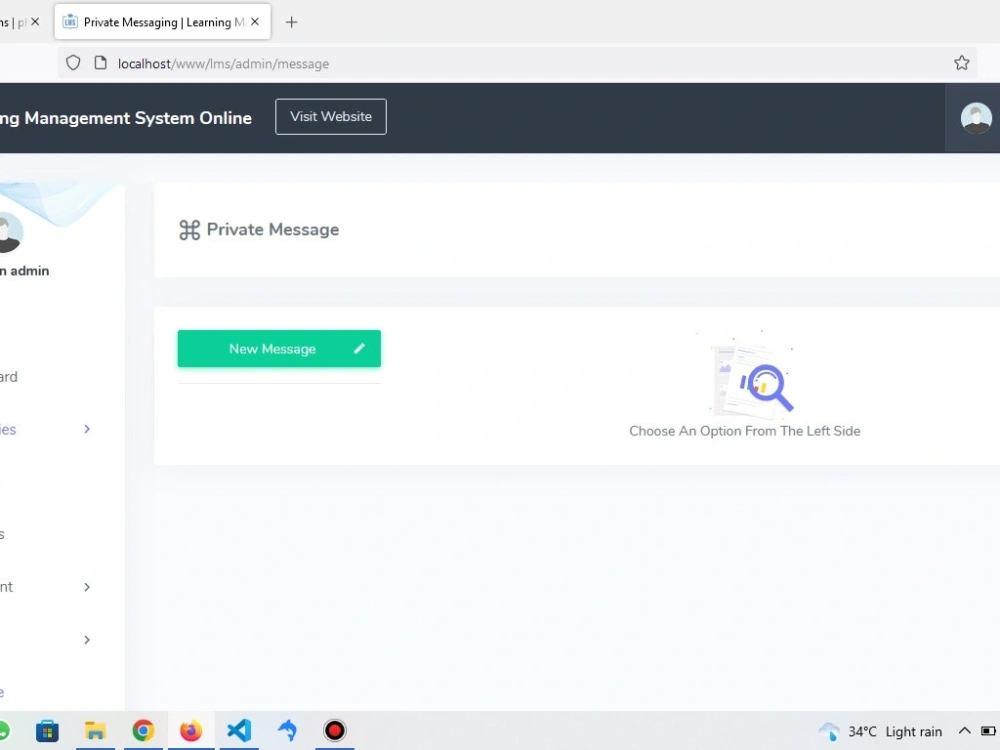
Task: Click the New Message button
Action: tap(279, 349)
